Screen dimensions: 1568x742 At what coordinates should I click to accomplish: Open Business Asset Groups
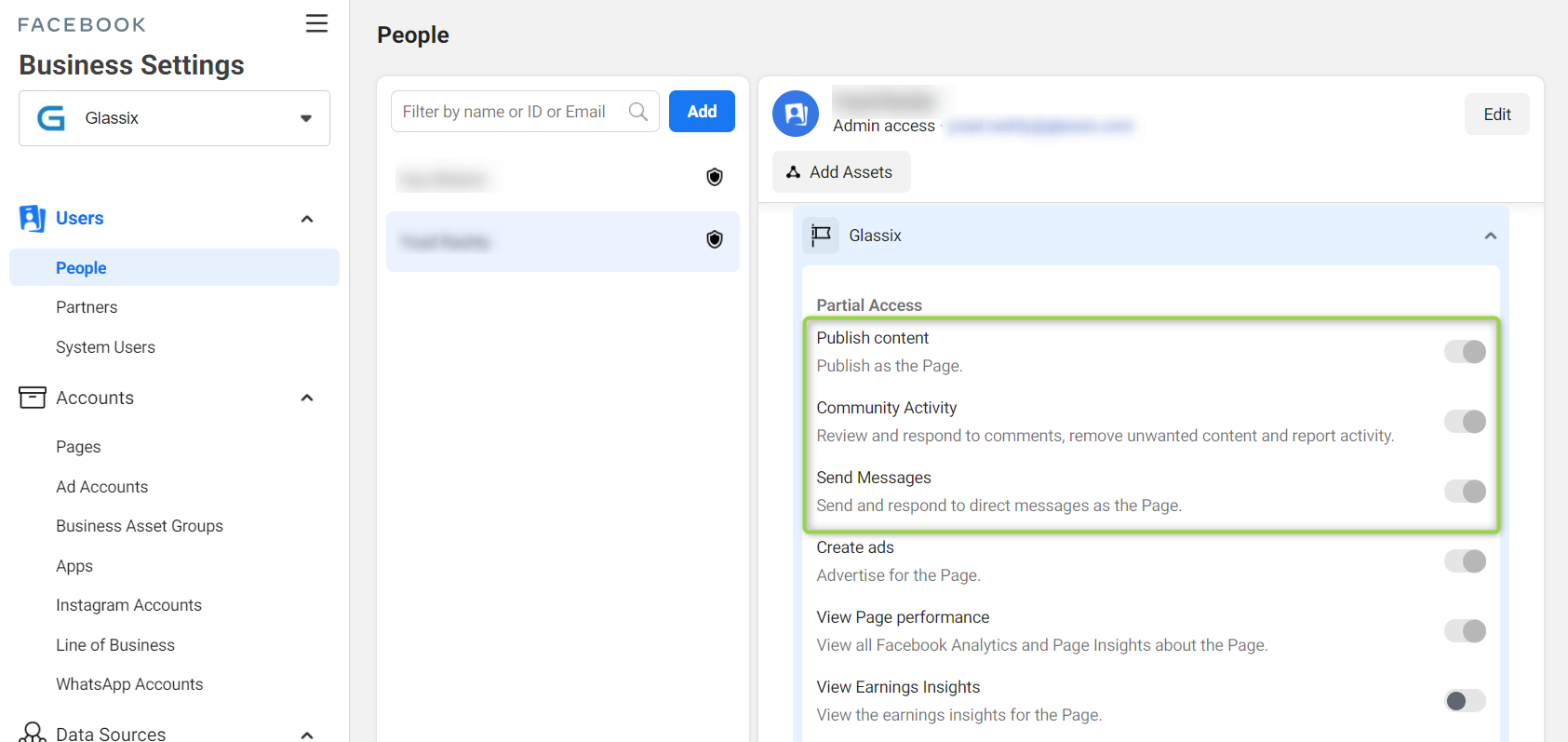click(140, 526)
